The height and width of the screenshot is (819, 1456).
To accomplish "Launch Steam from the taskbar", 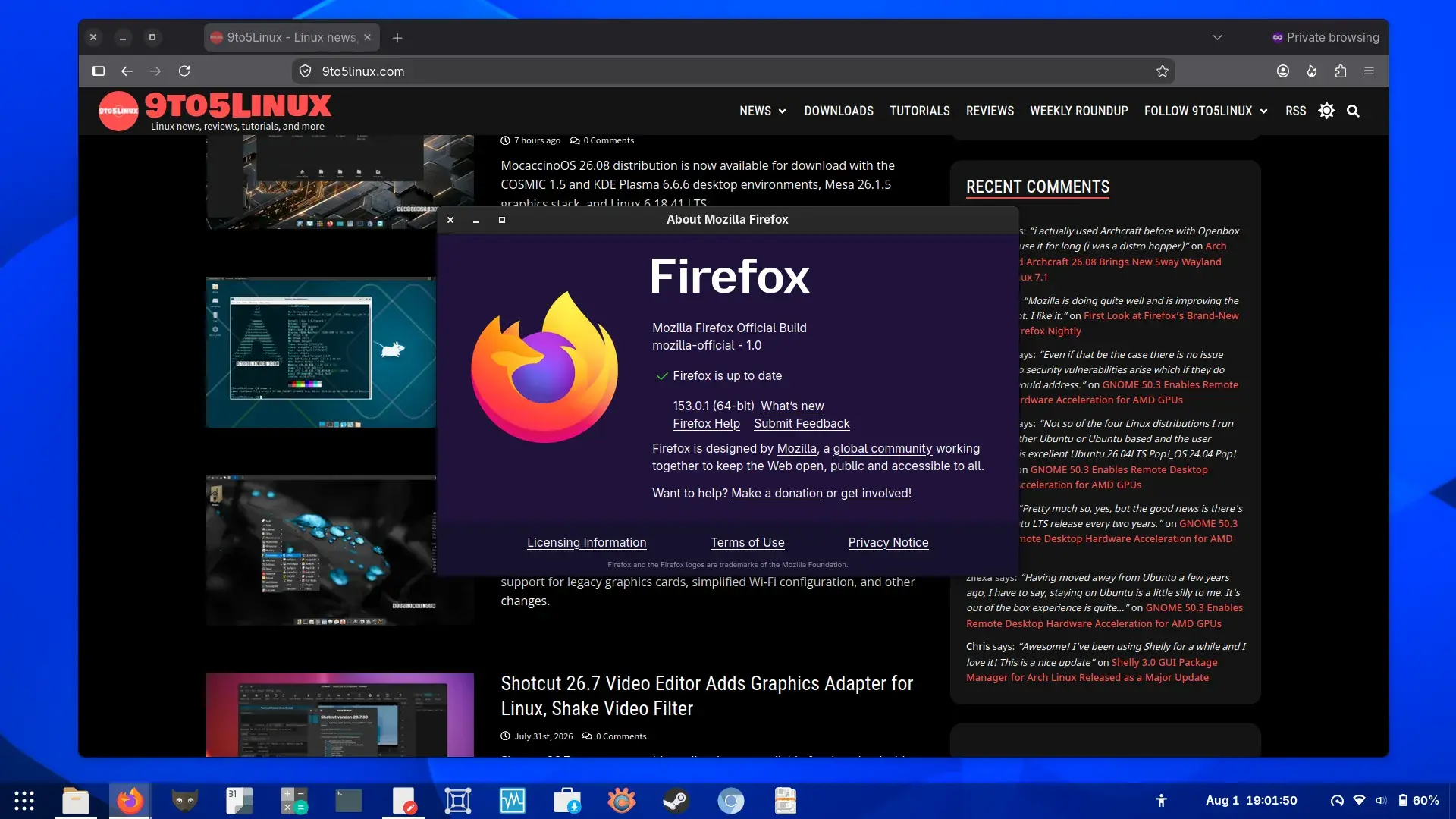I will (676, 801).
